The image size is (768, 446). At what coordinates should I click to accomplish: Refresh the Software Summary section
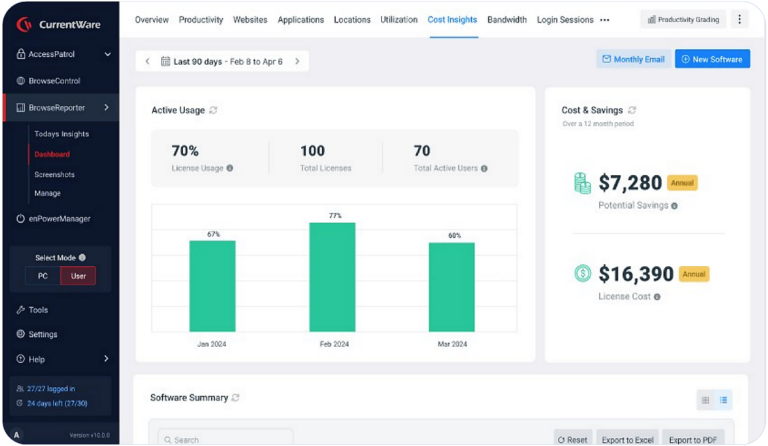point(236,398)
